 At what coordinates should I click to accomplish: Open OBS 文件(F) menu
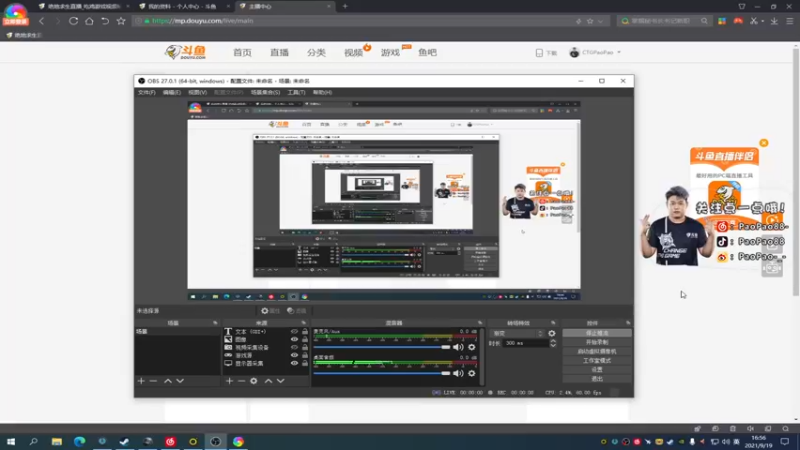tap(146, 92)
